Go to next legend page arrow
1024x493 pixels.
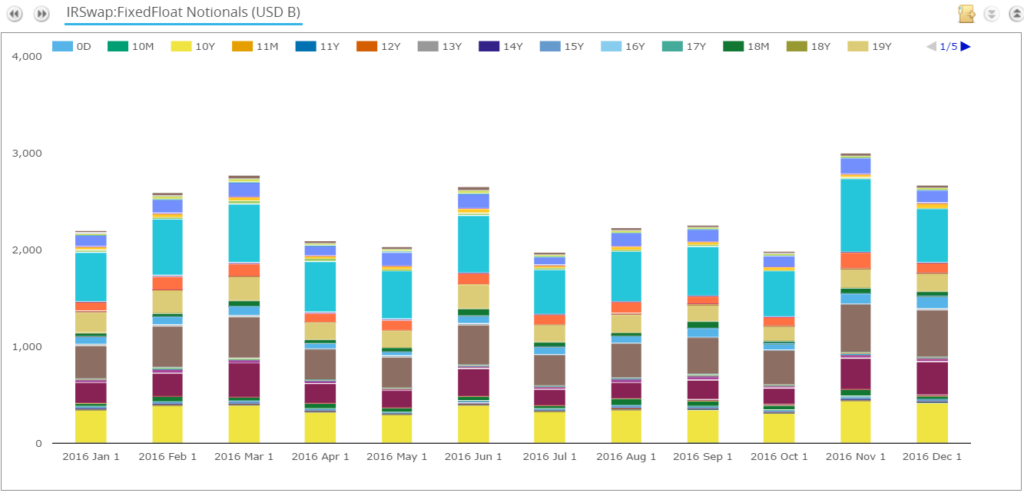[x=965, y=46]
